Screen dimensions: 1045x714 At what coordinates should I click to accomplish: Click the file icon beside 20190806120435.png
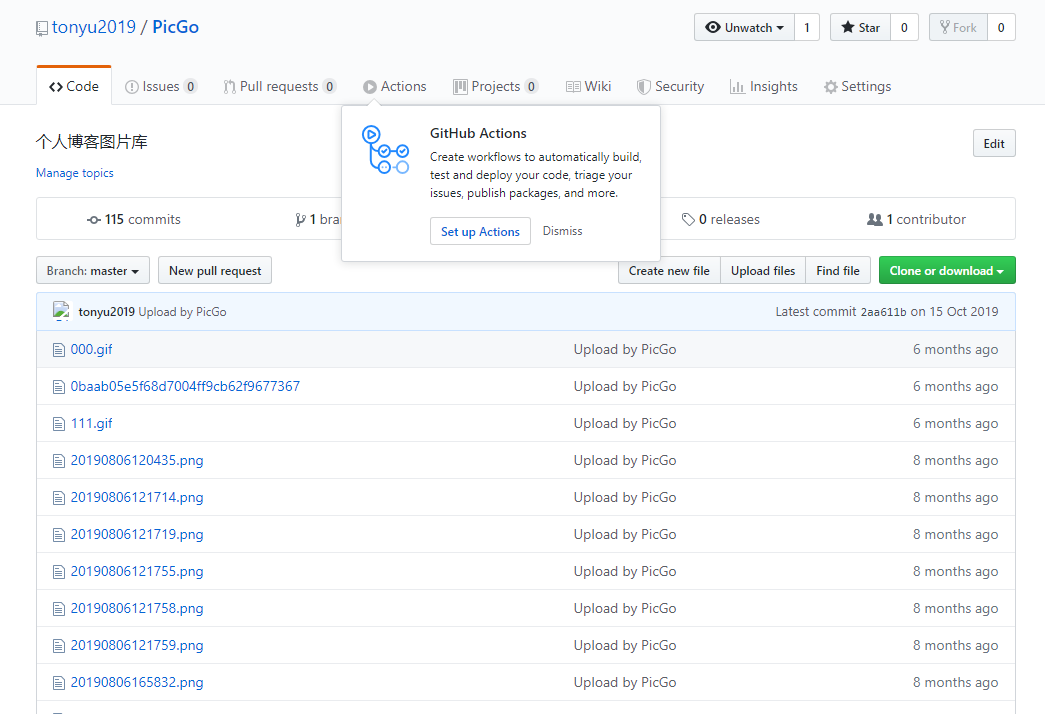pos(59,461)
